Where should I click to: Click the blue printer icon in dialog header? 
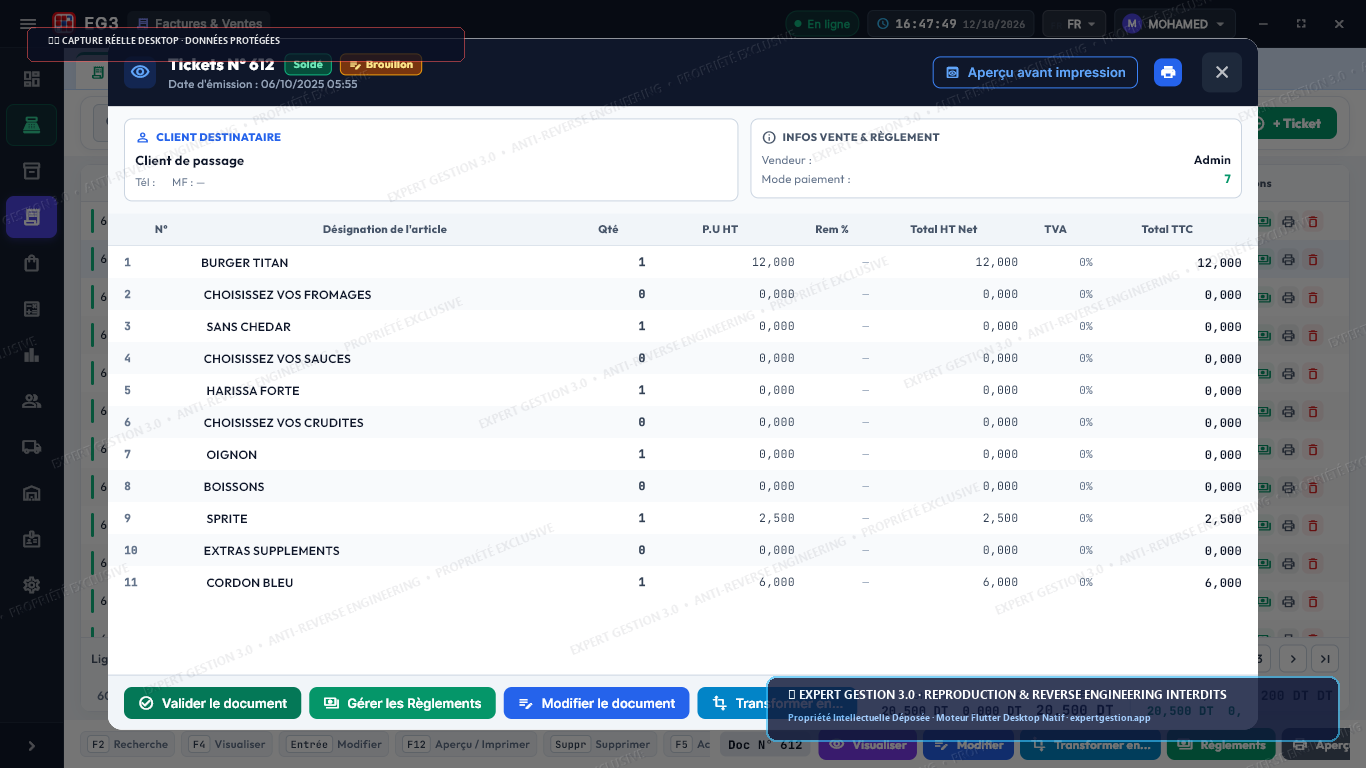point(1168,72)
